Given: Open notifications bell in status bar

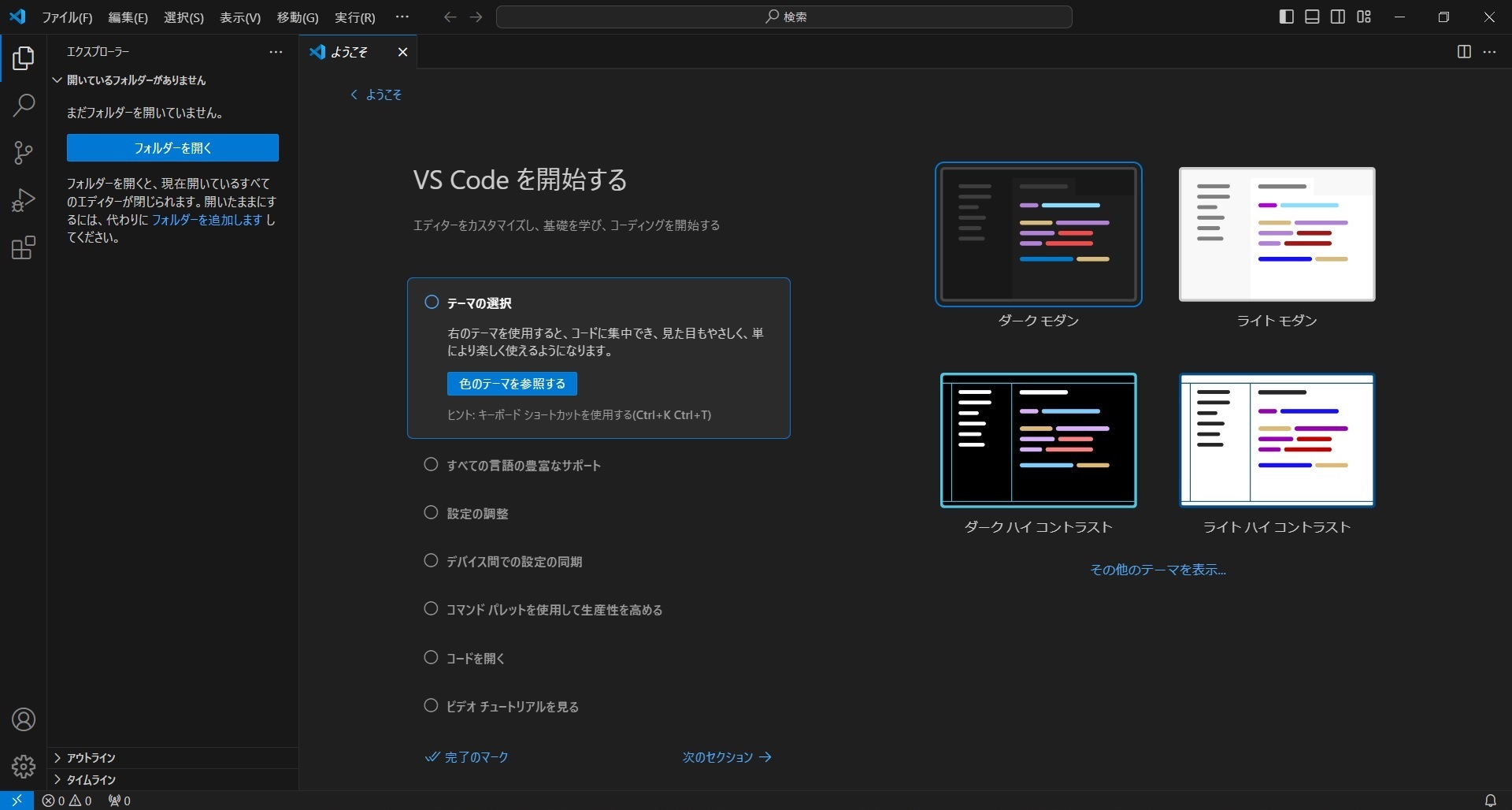Looking at the screenshot, I should click(1490, 801).
